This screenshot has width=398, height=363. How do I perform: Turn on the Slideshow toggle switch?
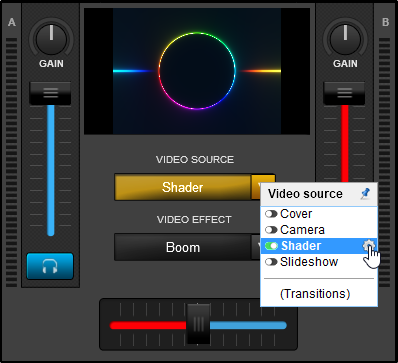coord(271,262)
